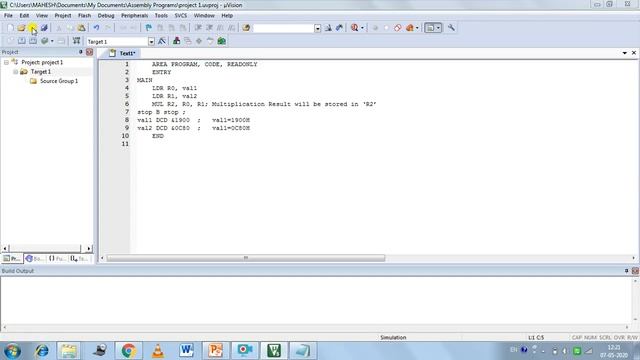
Task: Click Project panel scroll right arrow
Action: click(89, 249)
